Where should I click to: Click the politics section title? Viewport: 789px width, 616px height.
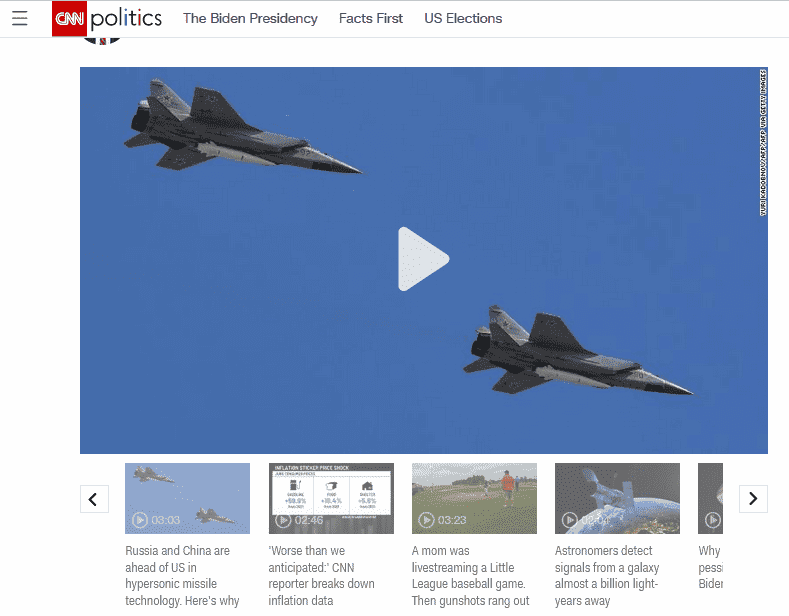click(126, 19)
